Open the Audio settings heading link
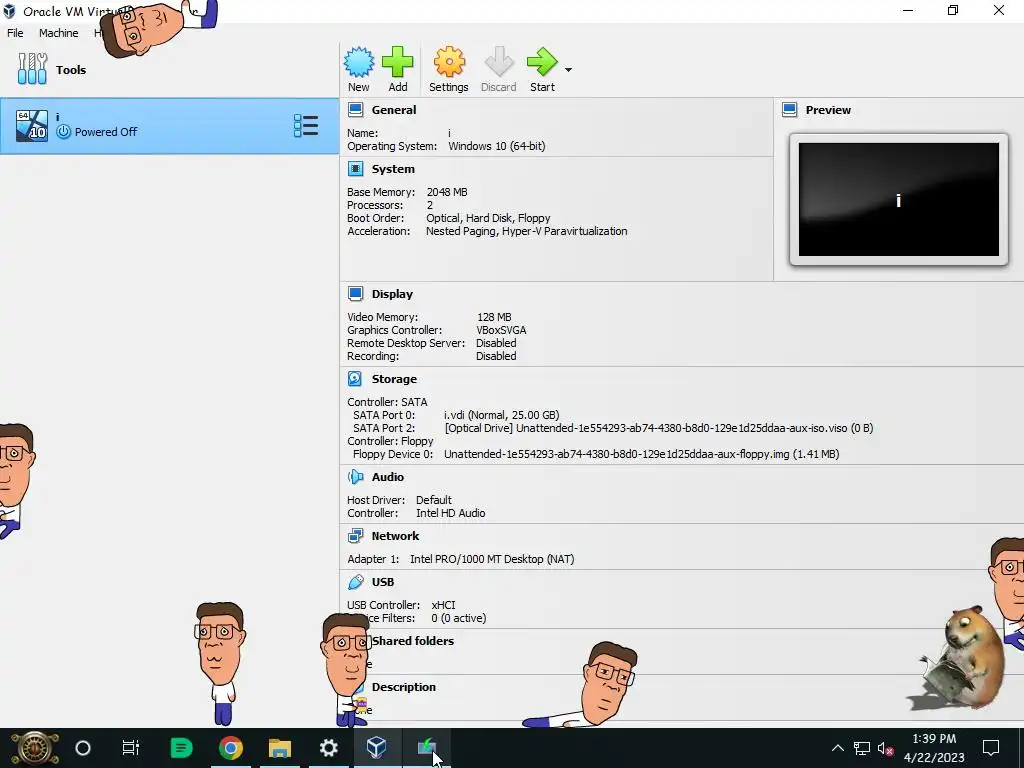 (x=388, y=477)
